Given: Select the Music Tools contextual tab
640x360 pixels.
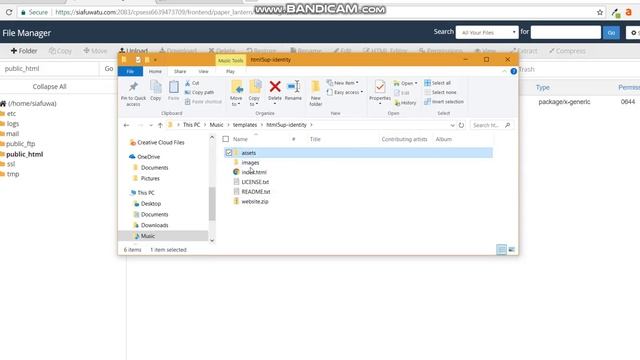Looking at the screenshot, I should click(231, 60).
